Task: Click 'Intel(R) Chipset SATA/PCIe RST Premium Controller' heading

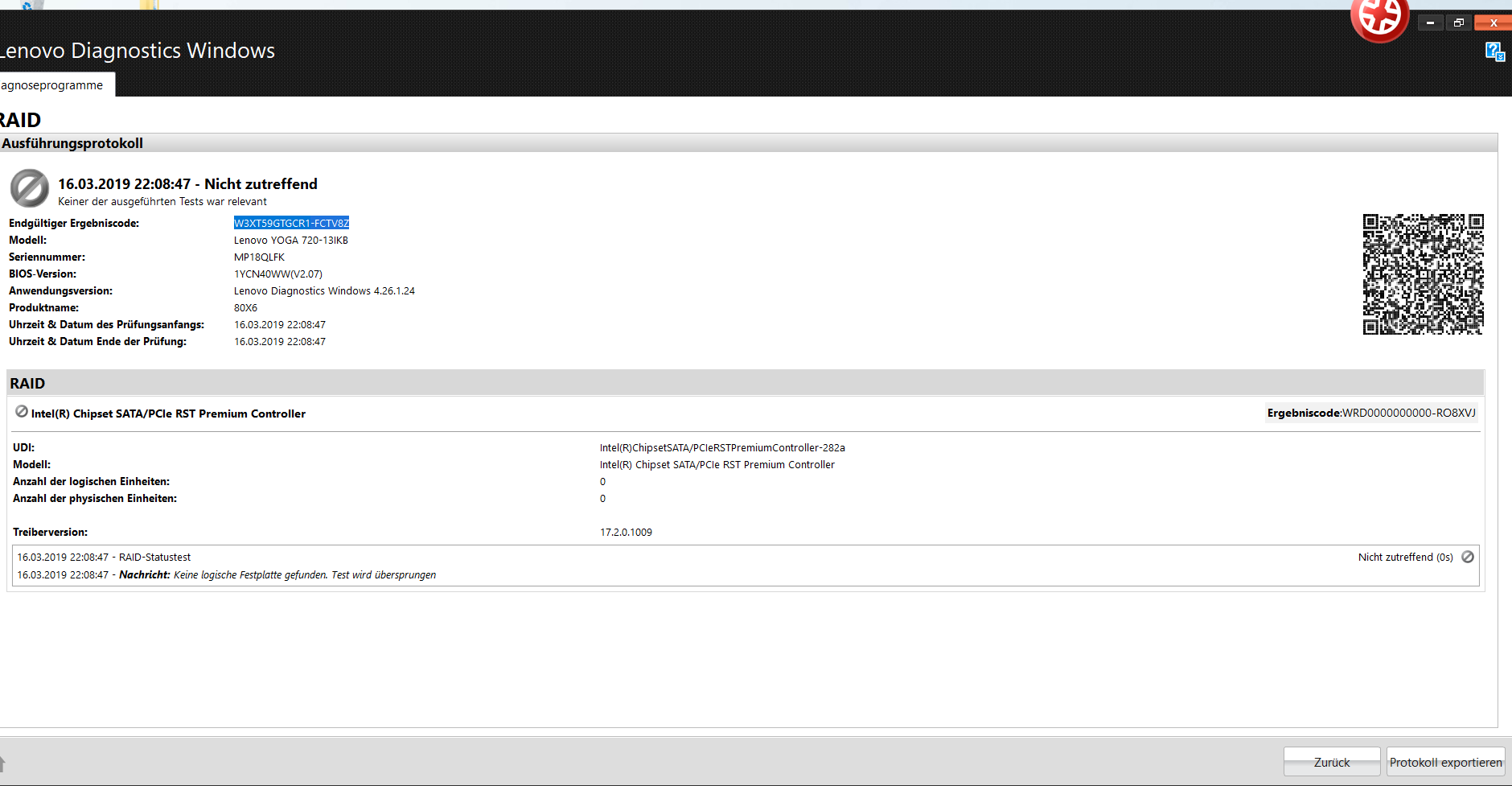Action: (168, 414)
